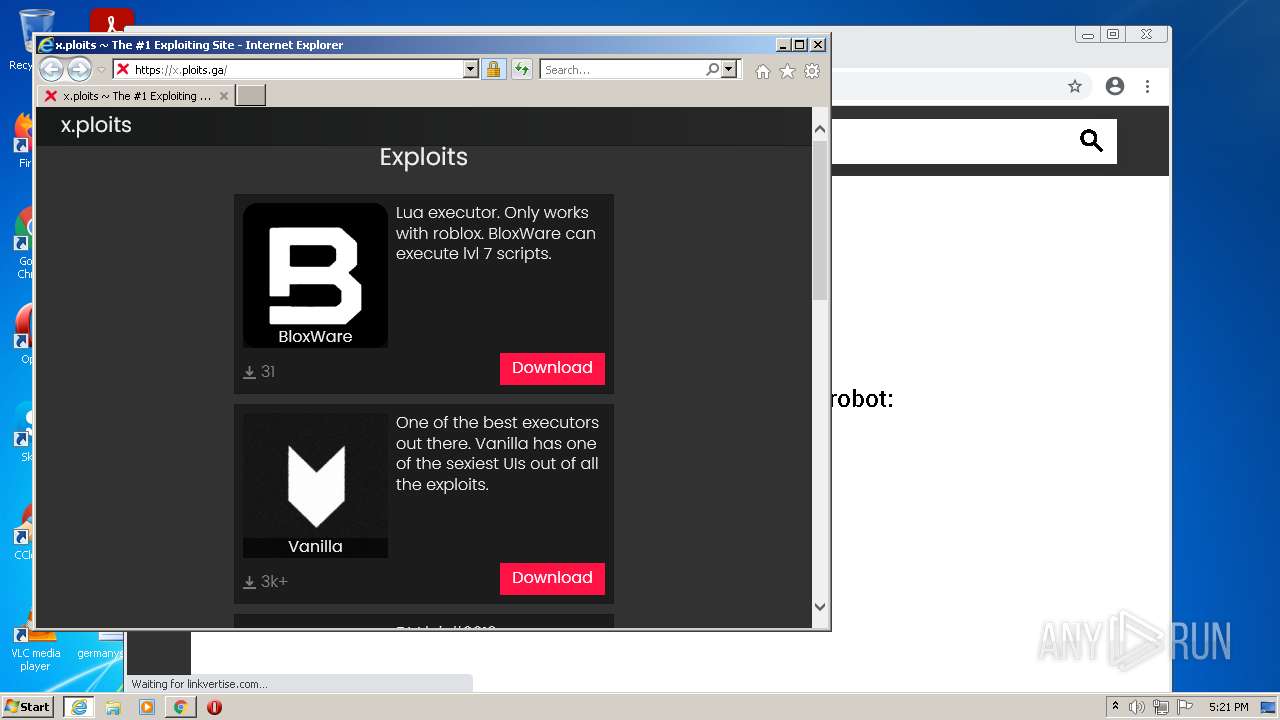Image resolution: width=1280 pixels, height=720 pixels.
Task: Click the page scrollbar up arrow
Action: (x=820, y=129)
